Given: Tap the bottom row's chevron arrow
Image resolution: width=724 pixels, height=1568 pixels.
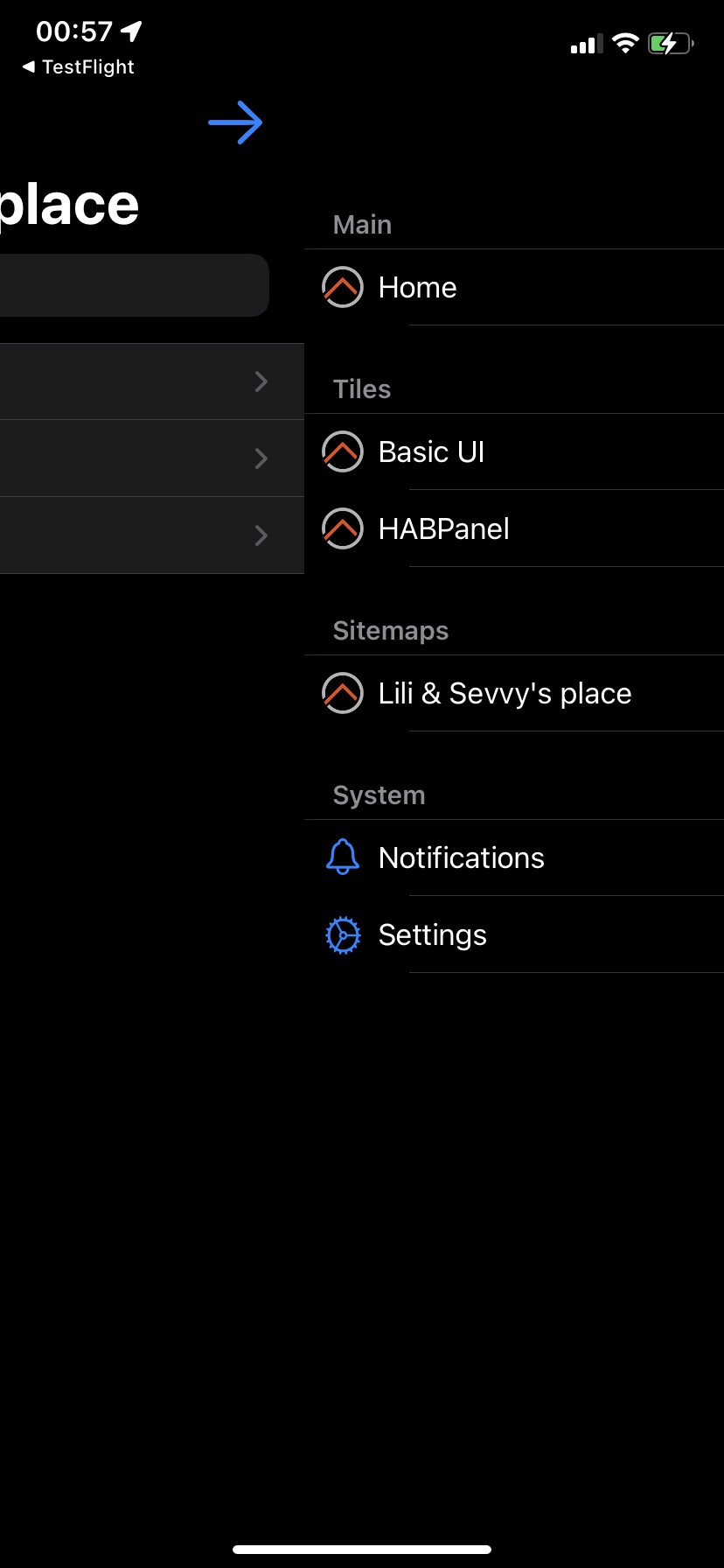Looking at the screenshot, I should 261,535.
